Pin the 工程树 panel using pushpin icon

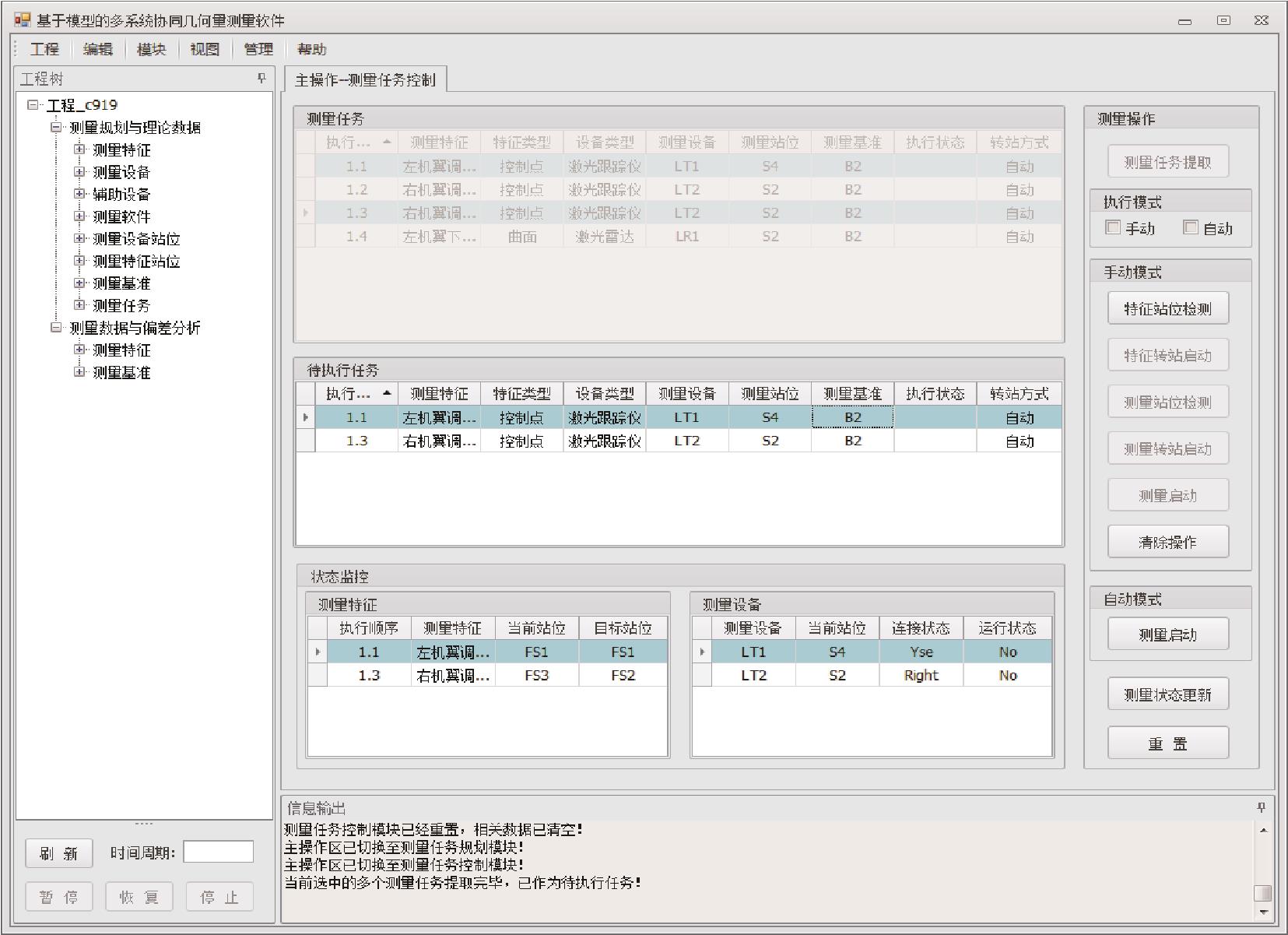(261, 79)
